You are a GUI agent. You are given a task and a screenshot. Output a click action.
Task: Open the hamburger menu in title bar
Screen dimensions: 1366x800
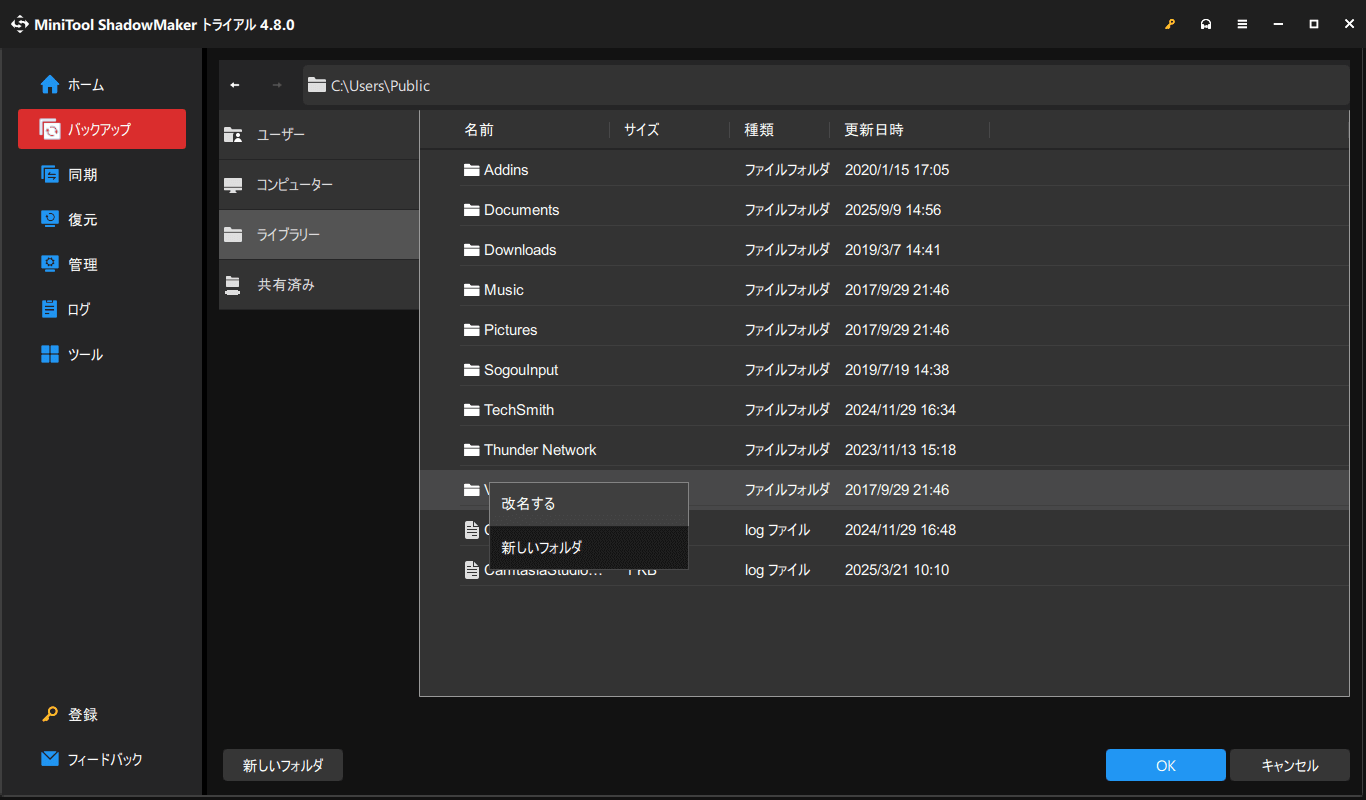pyautogui.click(x=1242, y=24)
